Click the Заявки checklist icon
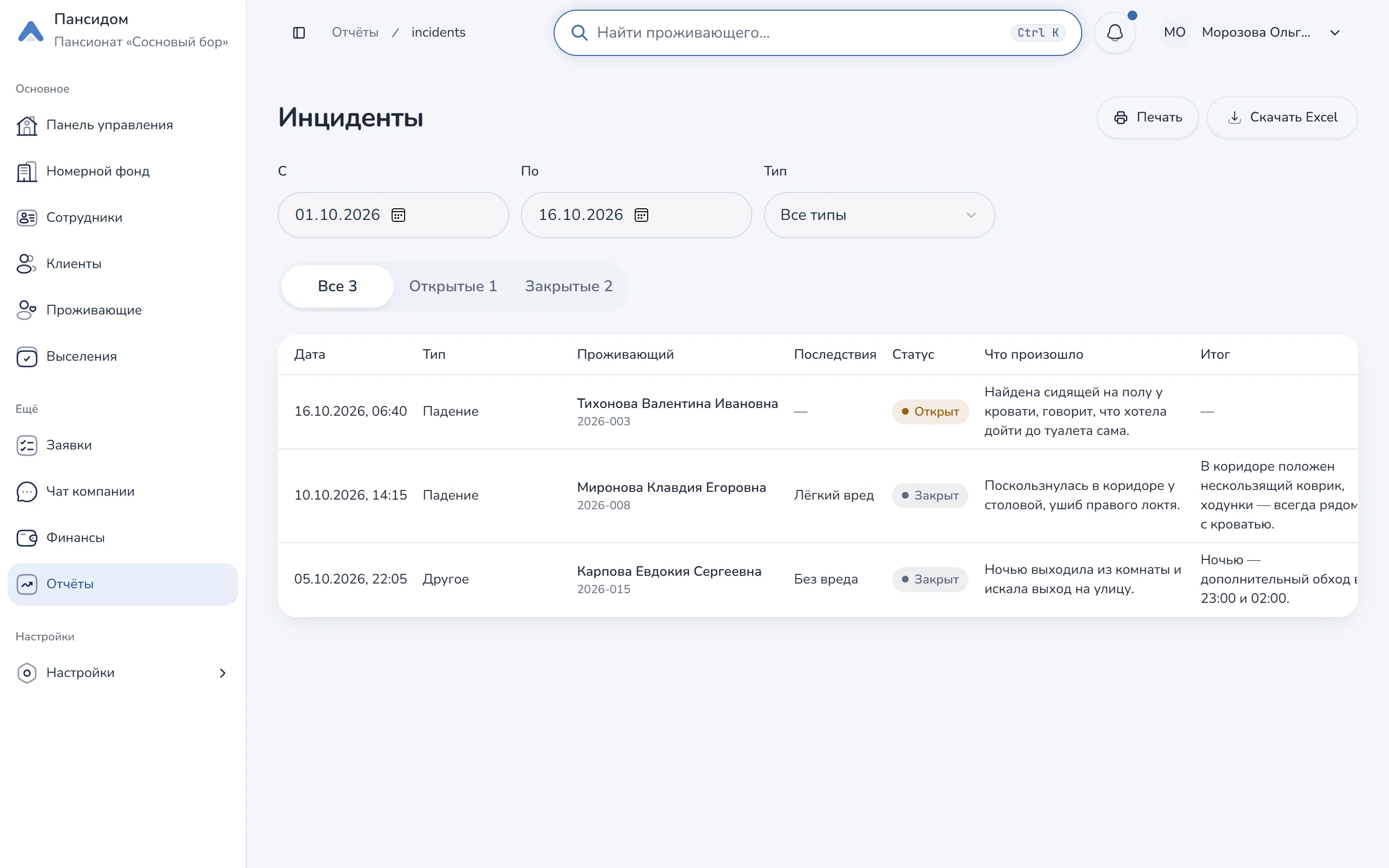This screenshot has width=1389, height=868. pos(27,446)
